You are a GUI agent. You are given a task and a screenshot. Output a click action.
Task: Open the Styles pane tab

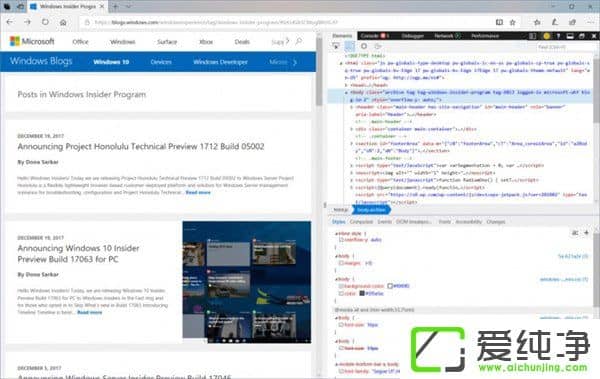338,222
